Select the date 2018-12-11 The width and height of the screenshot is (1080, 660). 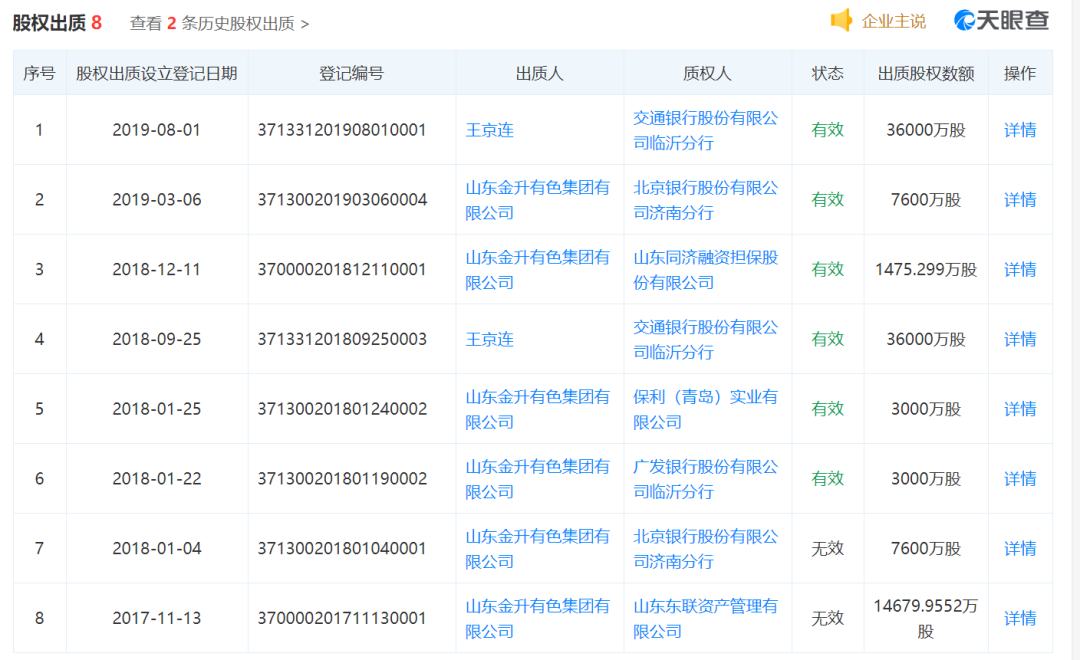click(x=157, y=269)
